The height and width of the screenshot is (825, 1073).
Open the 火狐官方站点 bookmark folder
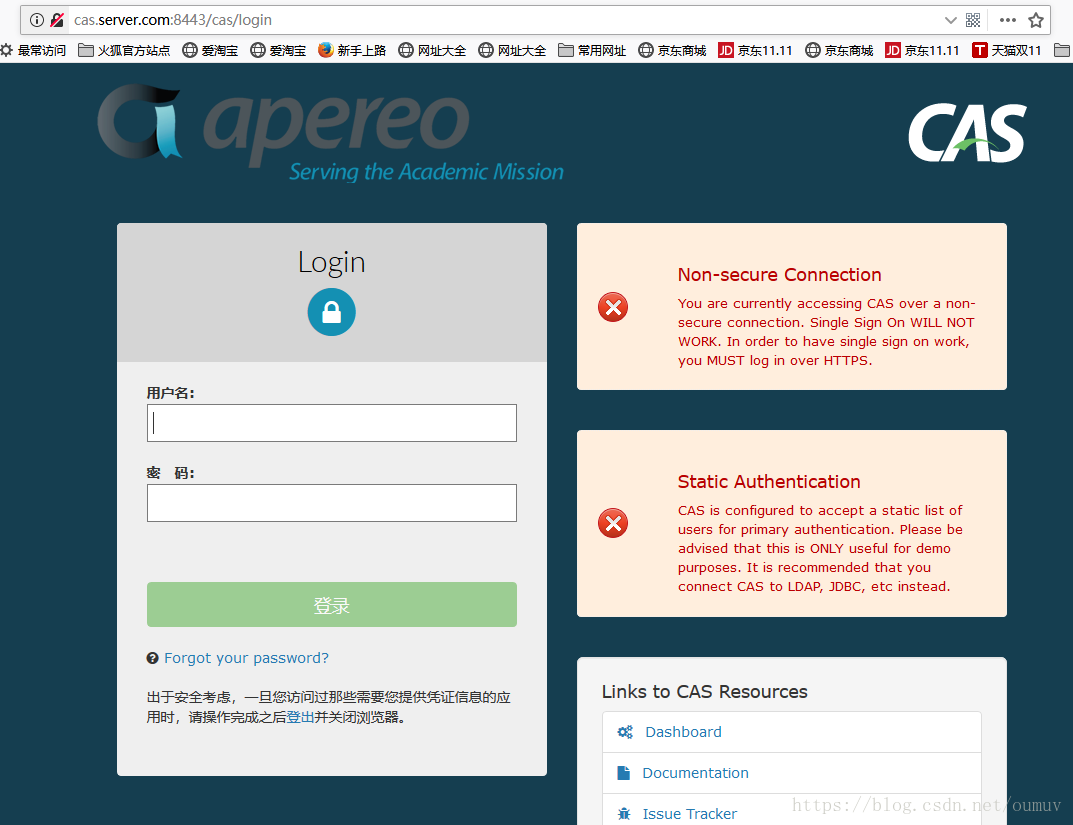click(125, 50)
